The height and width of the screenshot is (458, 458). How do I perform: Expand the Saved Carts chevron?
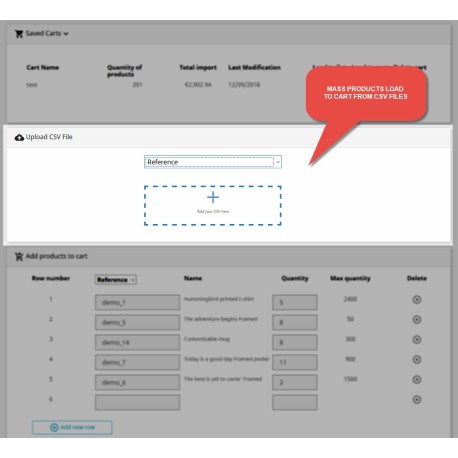click(66, 34)
